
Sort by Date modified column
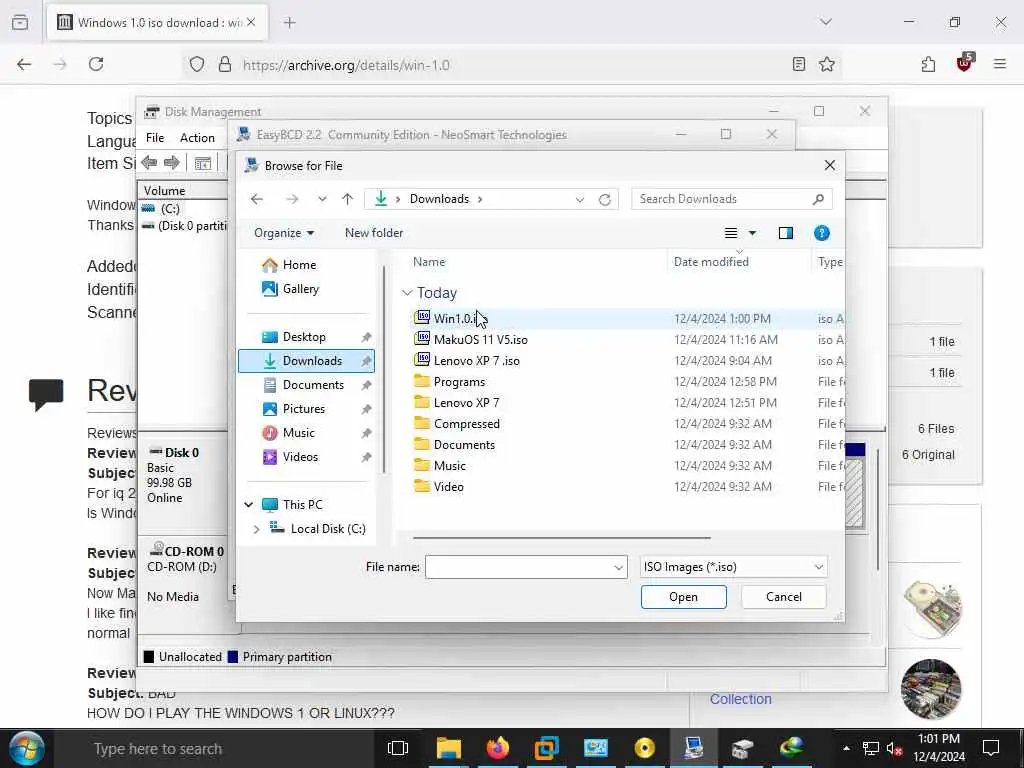click(711, 262)
